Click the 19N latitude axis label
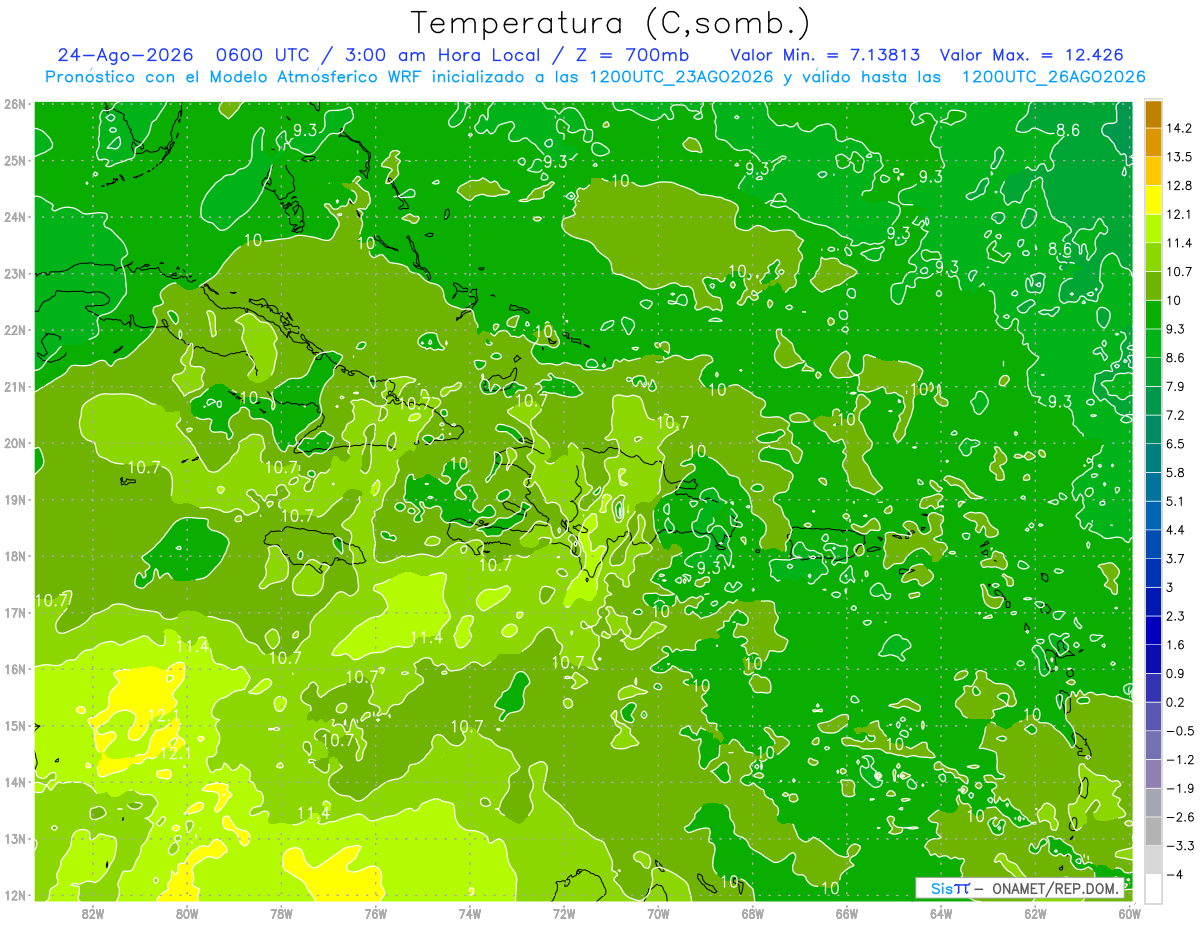The image size is (1200, 927). click(x=15, y=499)
